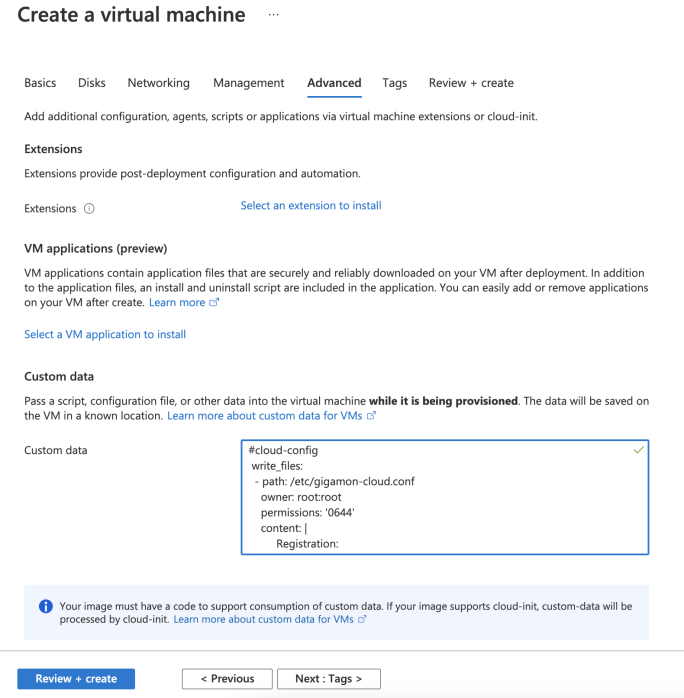Go to the Networking tab
Viewport: 684px width, 698px height.
[158, 83]
